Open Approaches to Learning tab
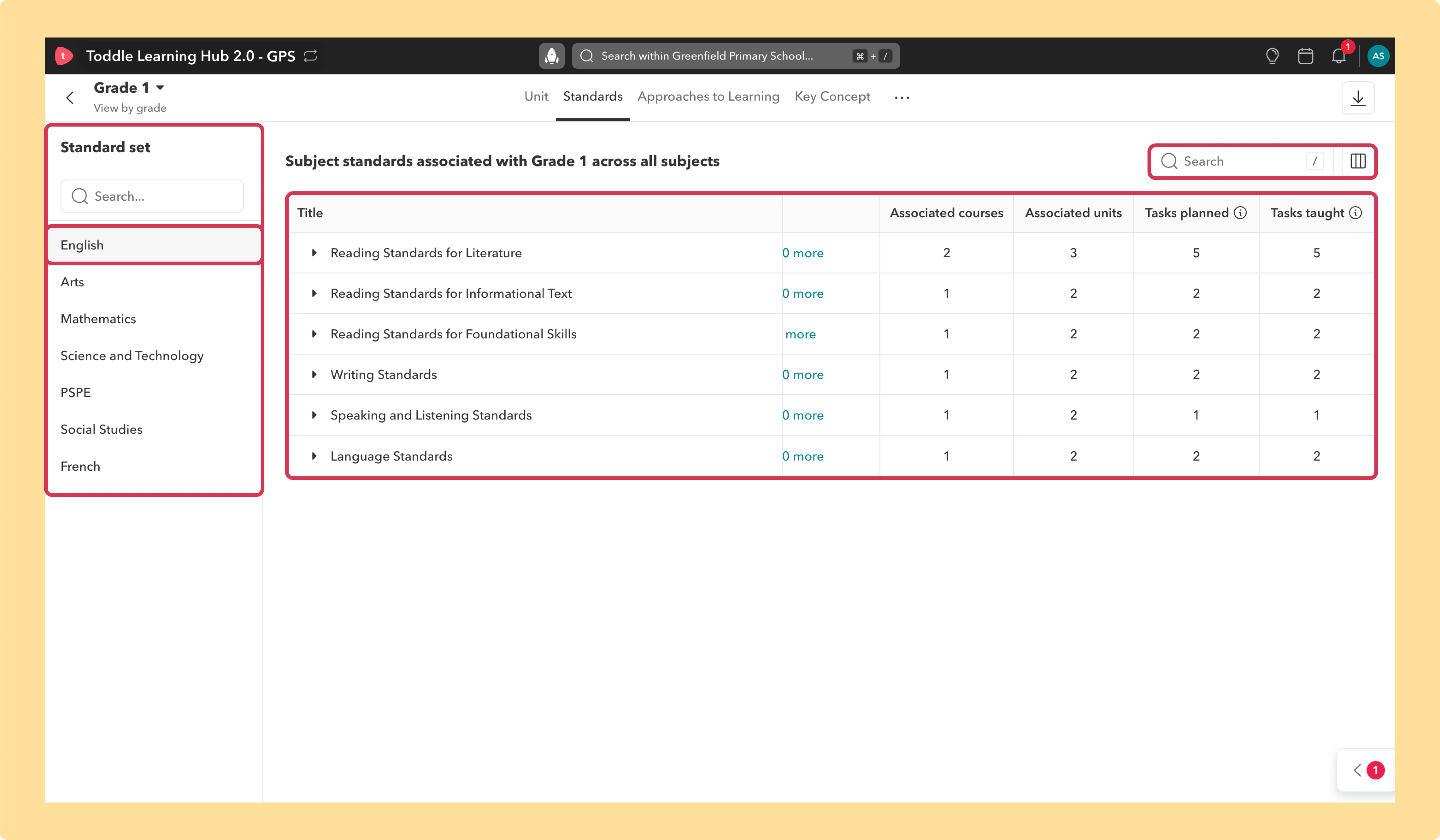The height and width of the screenshot is (840, 1440). pyautogui.click(x=708, y=97)
